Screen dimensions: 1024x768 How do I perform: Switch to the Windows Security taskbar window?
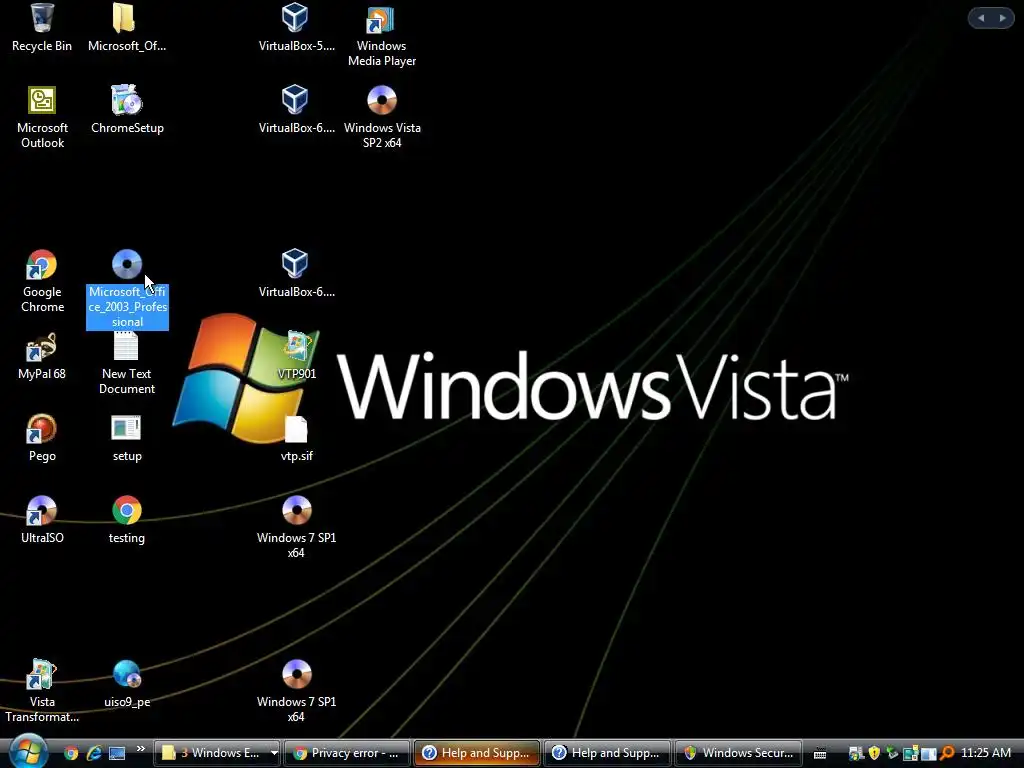click(738, 753)
